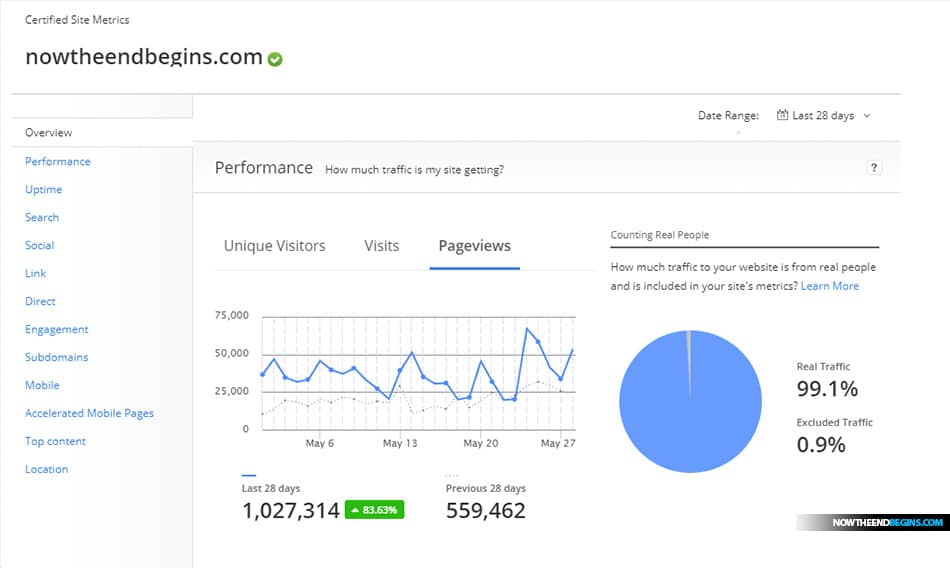Open the Link sidebar item
This screenshot has height=568, width=950.
pos(35,273)
